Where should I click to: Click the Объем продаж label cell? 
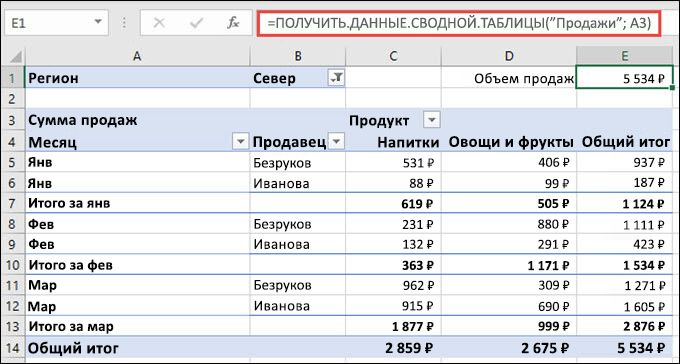[x=509, y=78]
